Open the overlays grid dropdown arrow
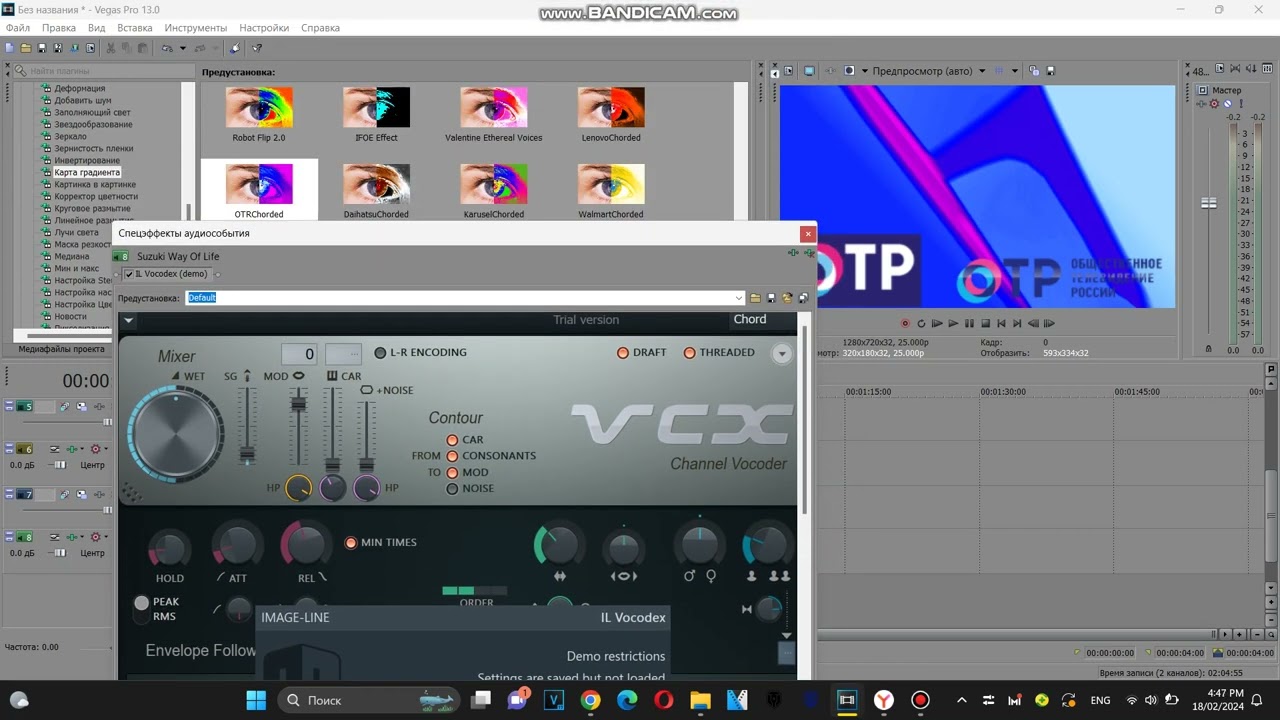The image size is (1280, 720). coord(1015,71)
